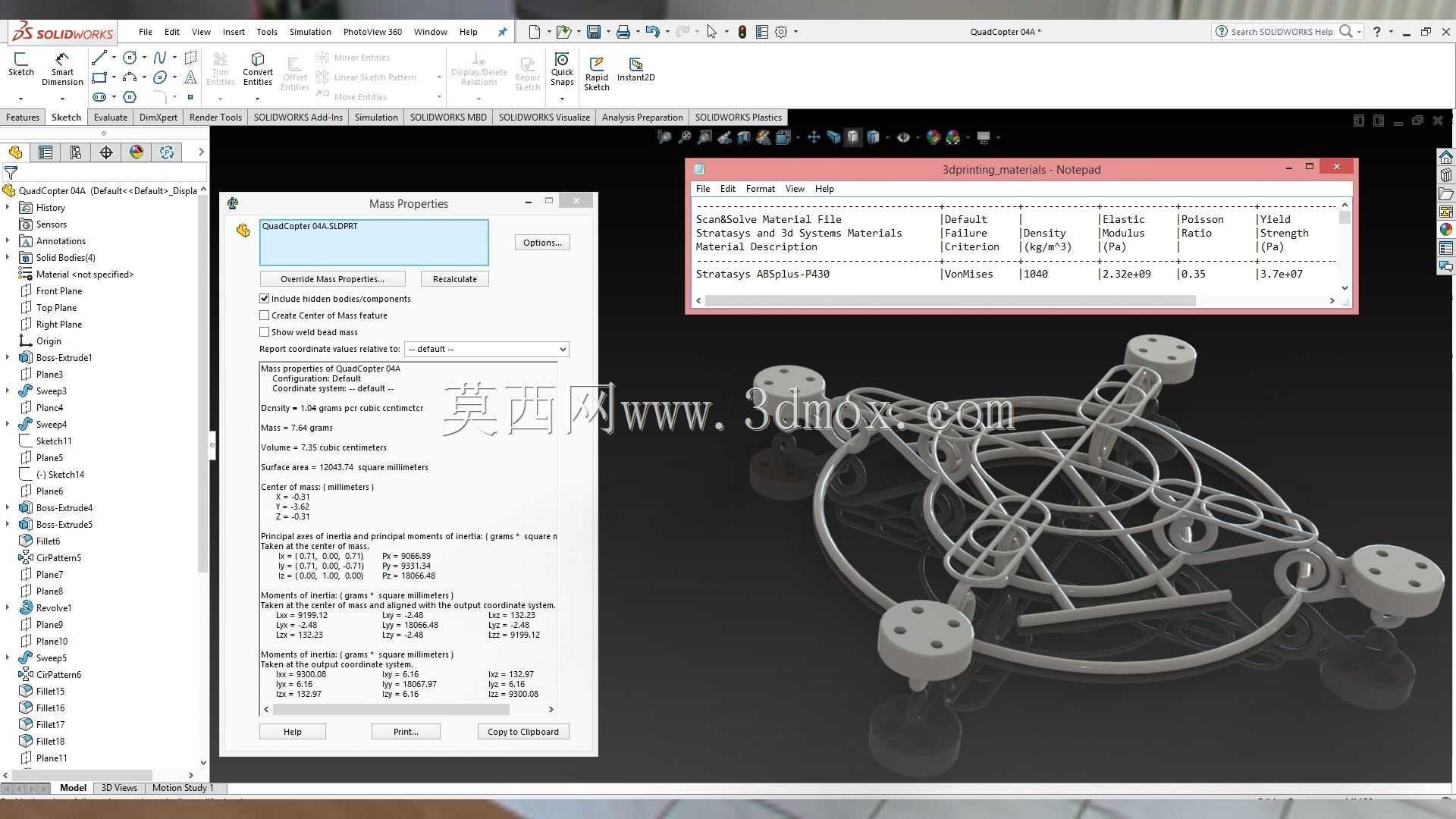
Task: Open the Render Tools tab
Action: coord(215,118)
